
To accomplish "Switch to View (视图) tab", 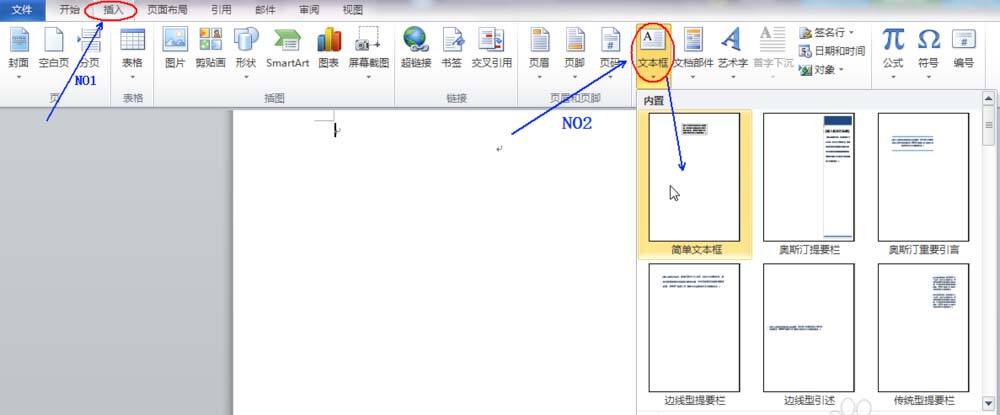I will (353, 10).
